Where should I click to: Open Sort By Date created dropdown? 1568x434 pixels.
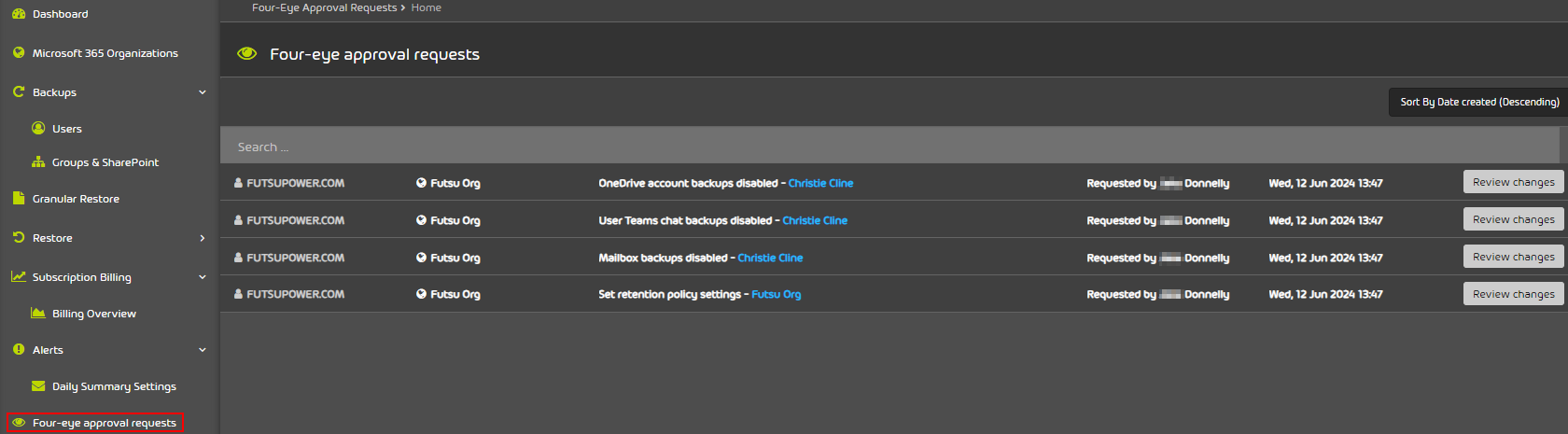pyautogui.click(x=1478, y=102)
